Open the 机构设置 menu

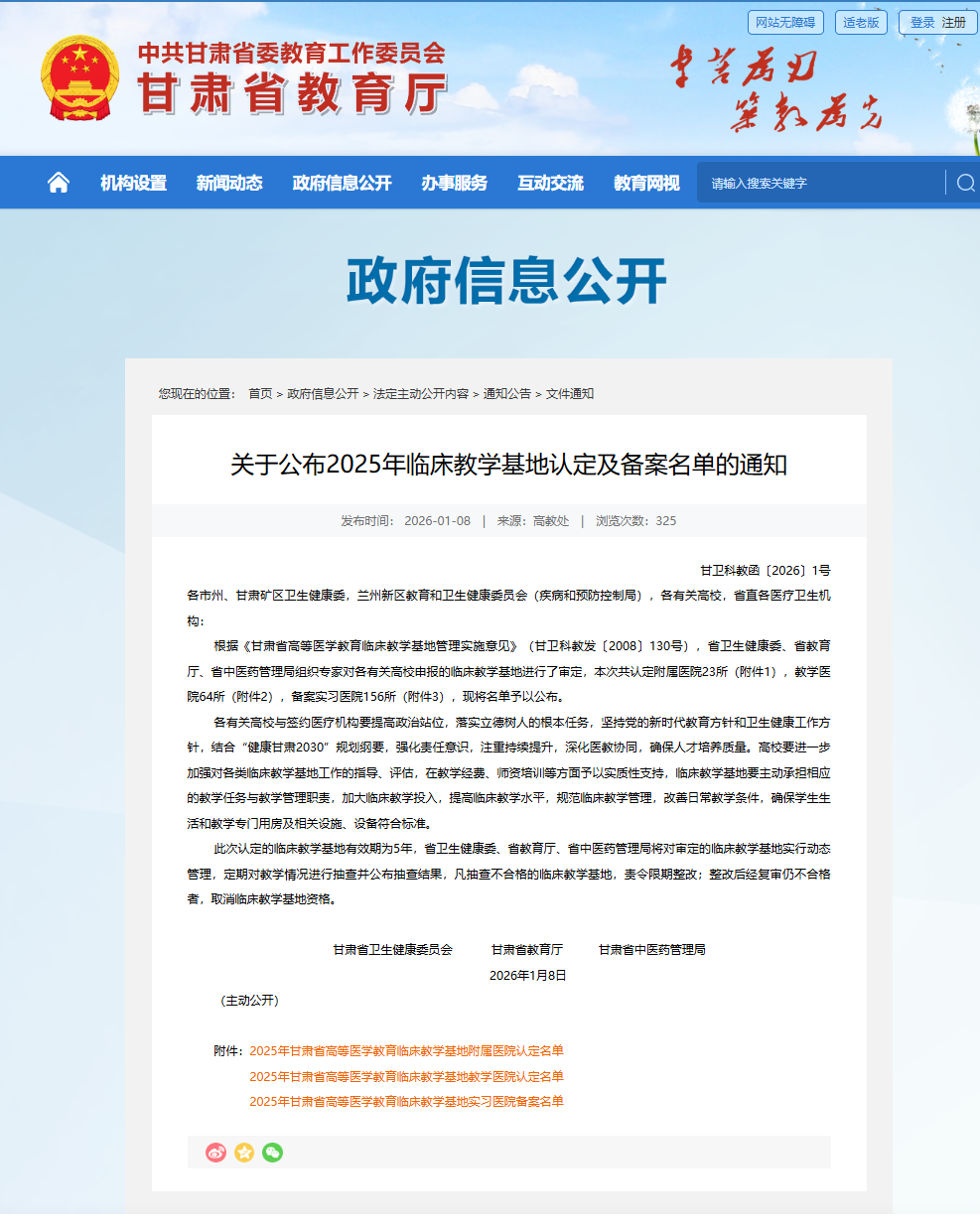pyautogui.click(x=133, y=183)
